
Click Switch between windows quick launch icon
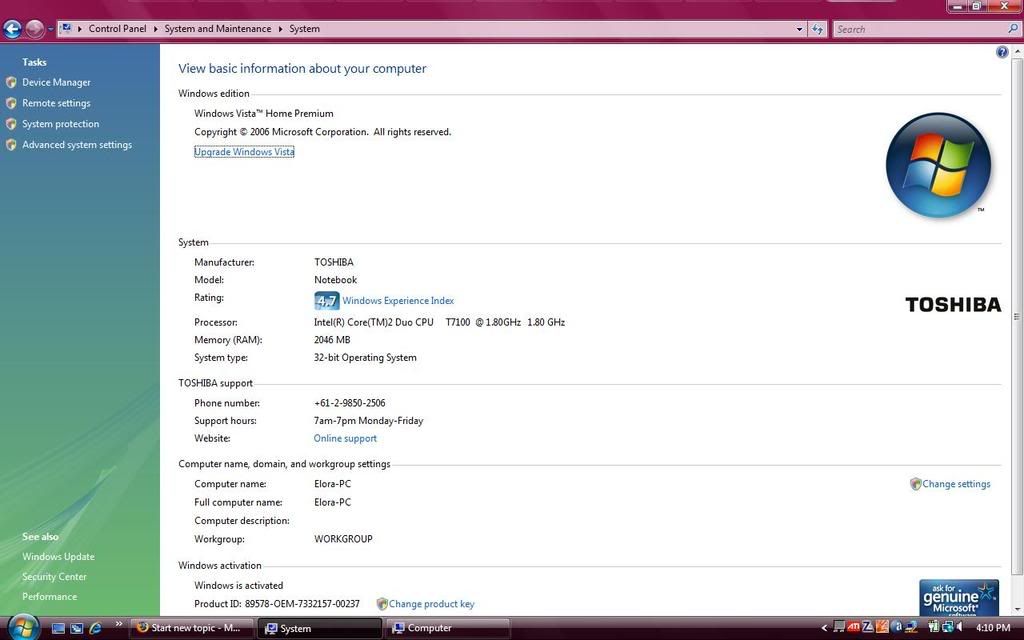pyautogui.click(x=76, y=628)
